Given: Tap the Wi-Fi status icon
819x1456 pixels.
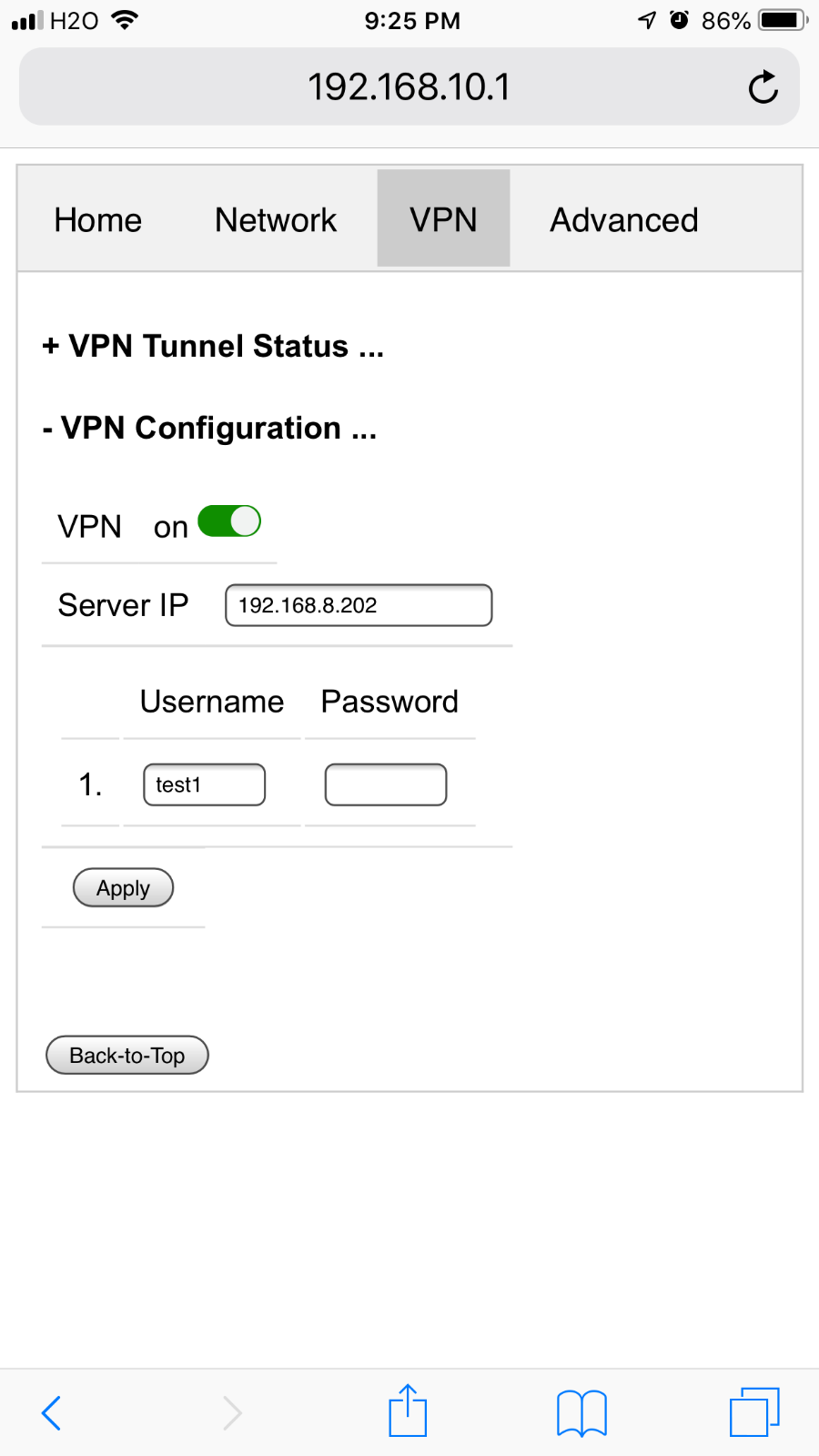Looking at the screenshot, I should pyautogui.click(x=124, y=20).
